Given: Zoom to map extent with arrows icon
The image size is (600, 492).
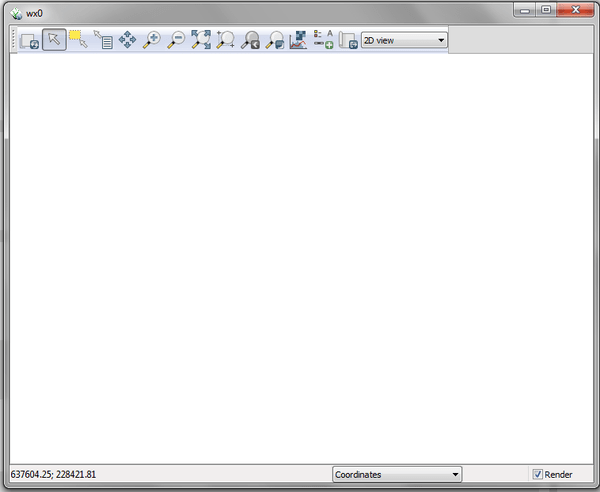Looking at the screenshot, I should 201,40.
